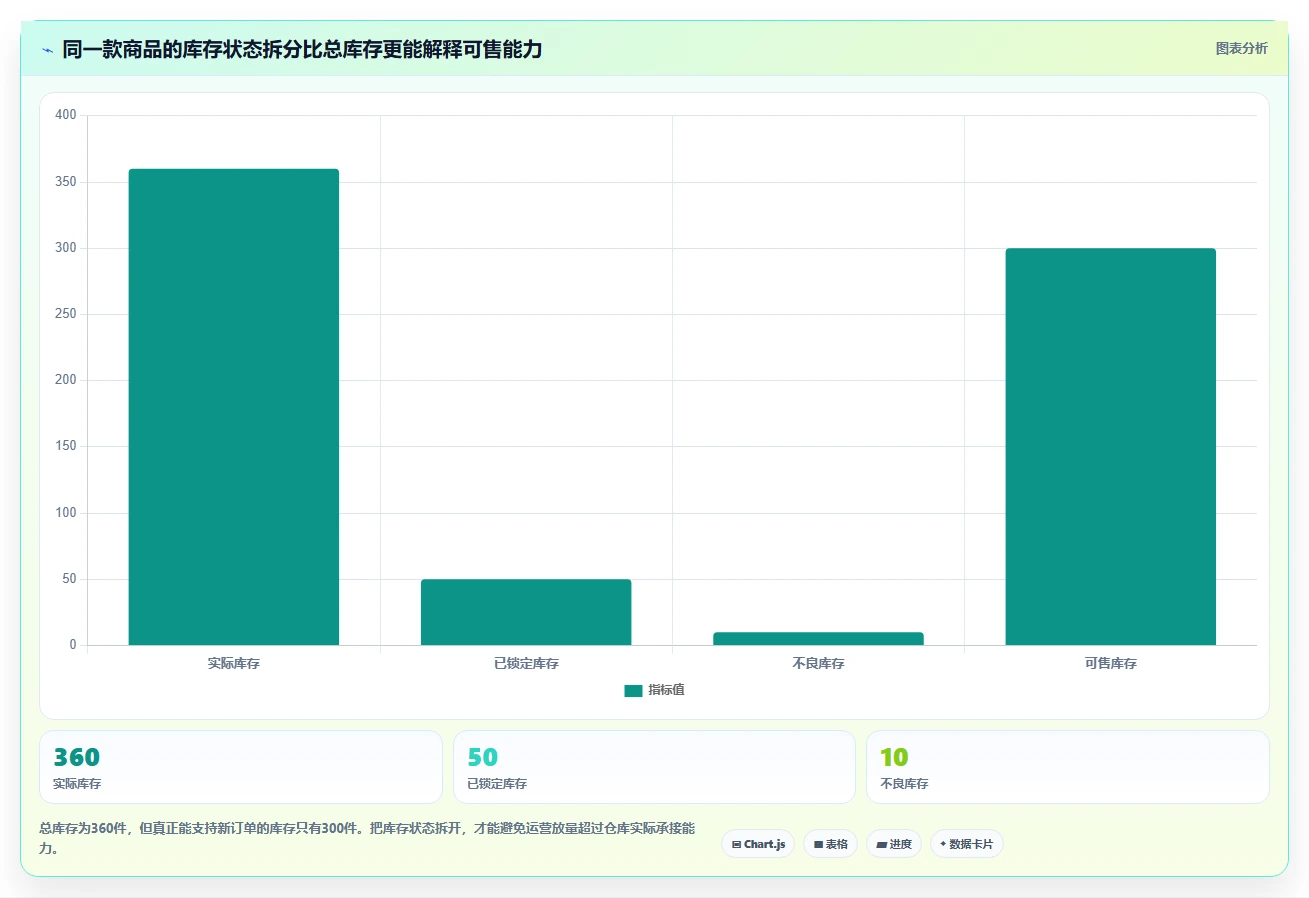Click the summary paragraph starting 总库存为360件
The image size is (1309, 898).
tap(367, 838)
